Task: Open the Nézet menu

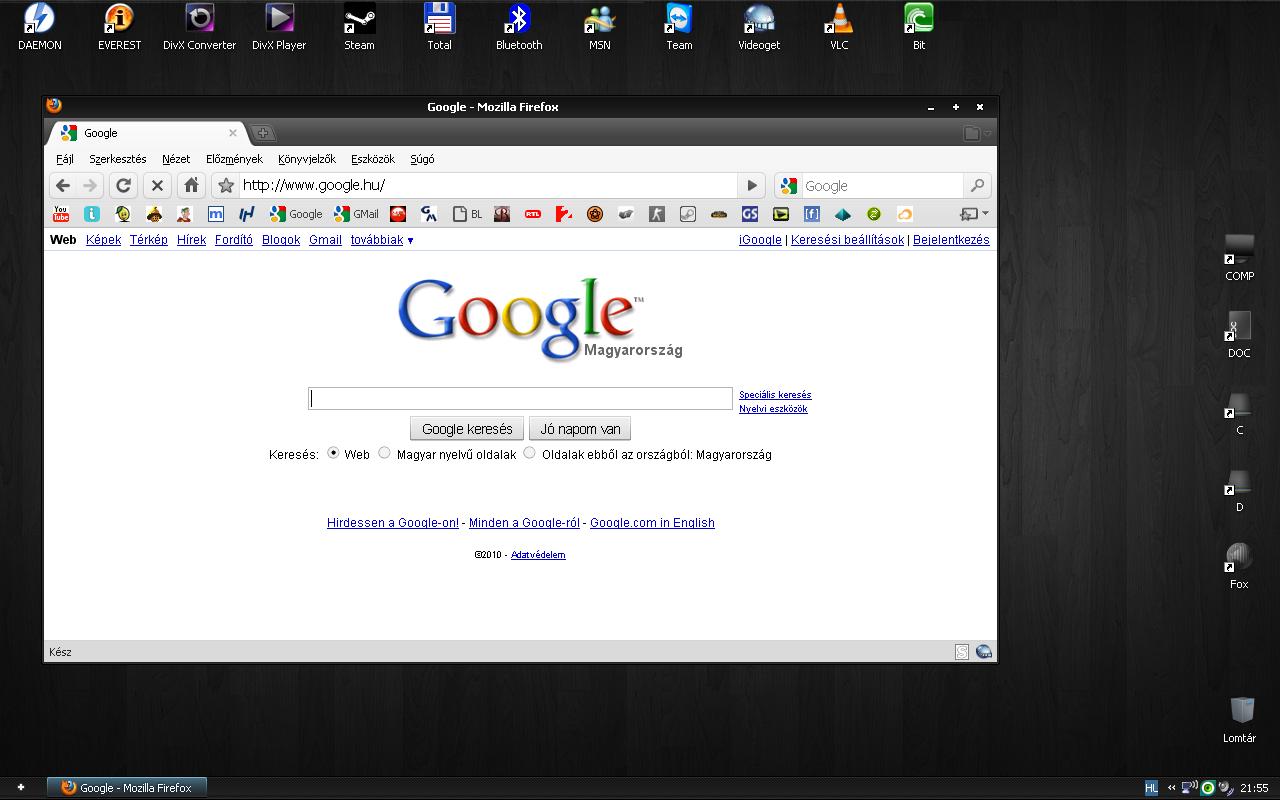Action: point(176,159)
